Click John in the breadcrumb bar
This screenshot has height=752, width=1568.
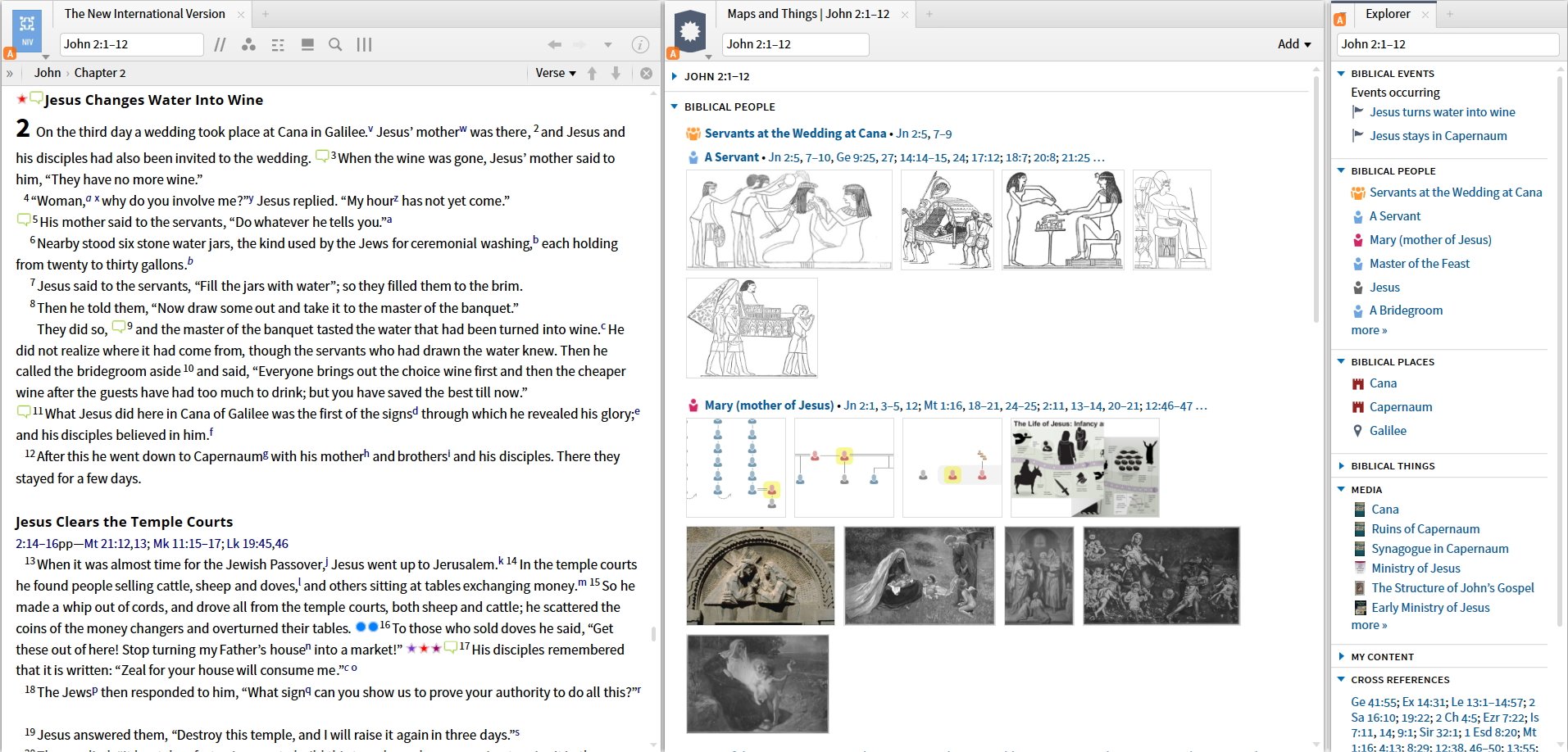48,73
